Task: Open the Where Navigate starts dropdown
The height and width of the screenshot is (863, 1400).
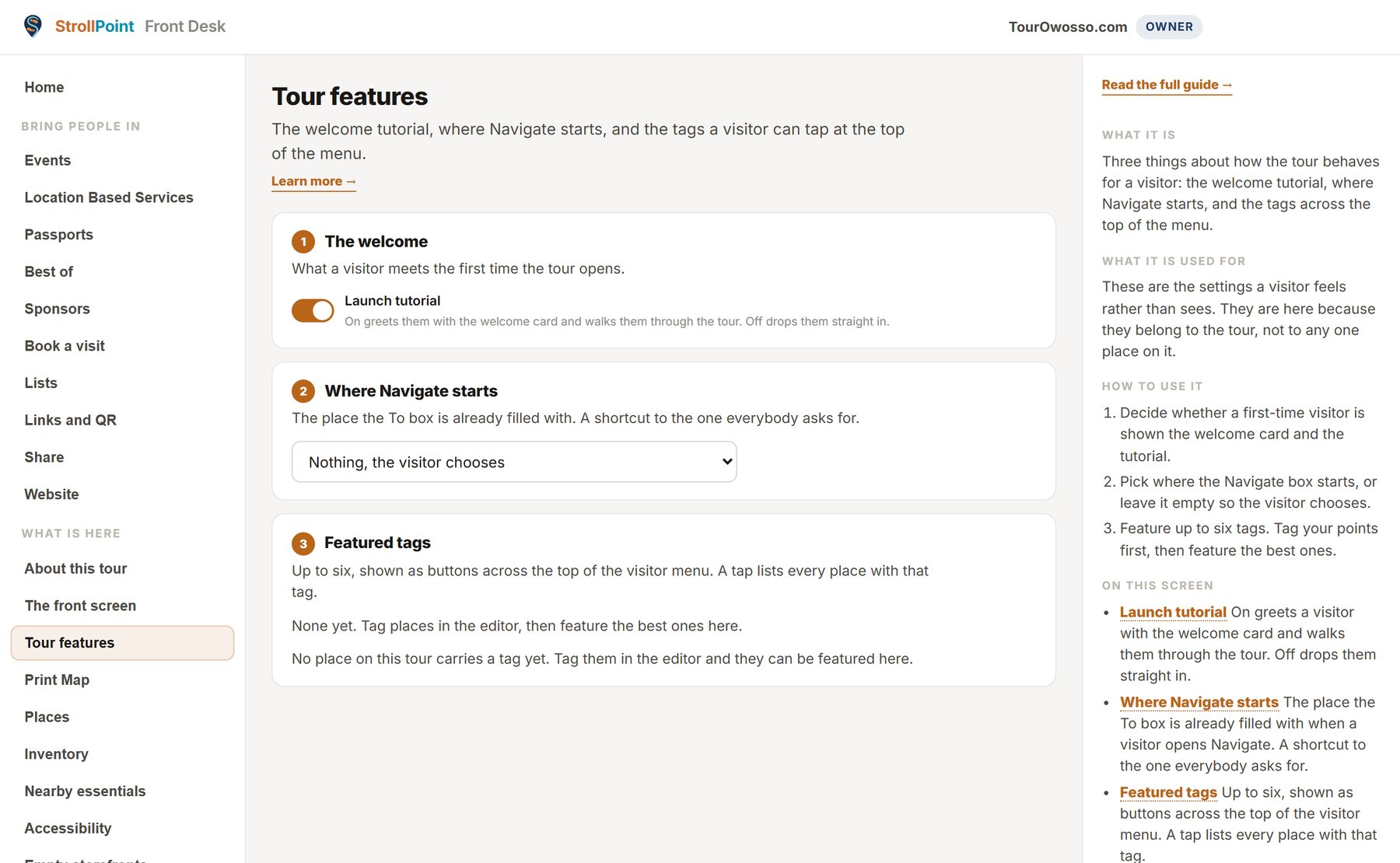Action: (x=514, y=462)
